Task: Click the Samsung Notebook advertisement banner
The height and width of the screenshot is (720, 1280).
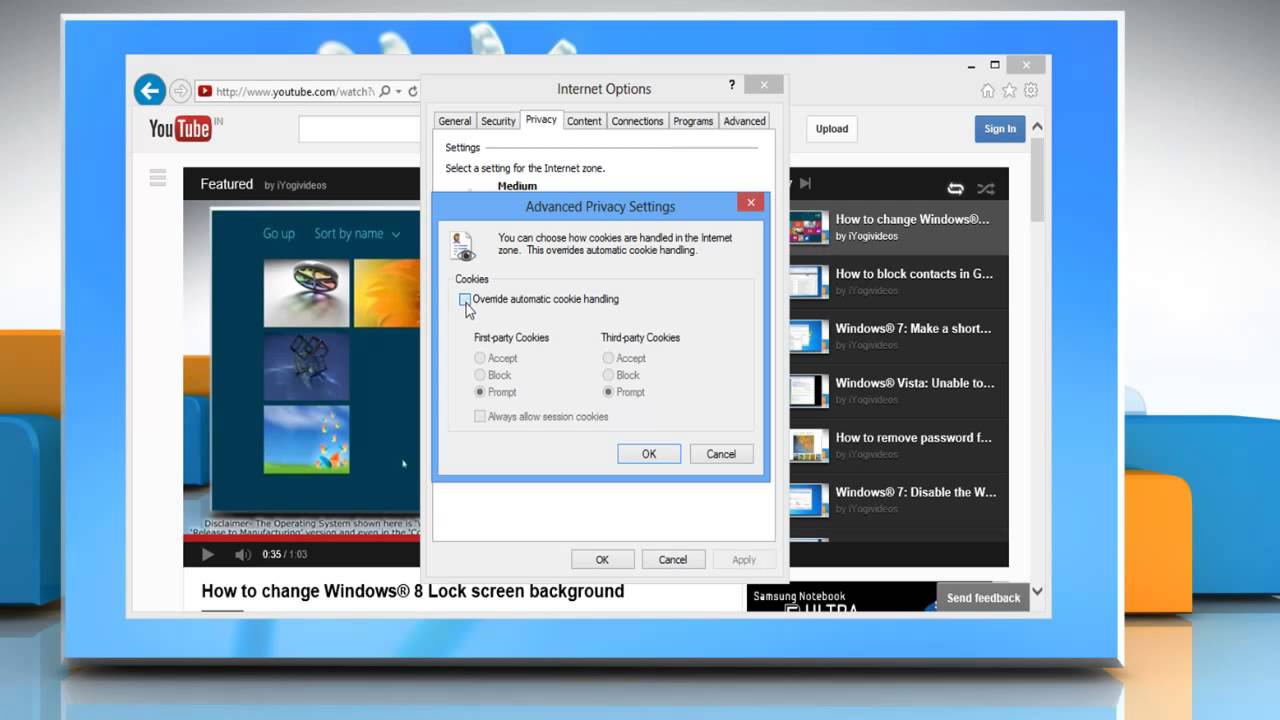Action: pos(842,598)
